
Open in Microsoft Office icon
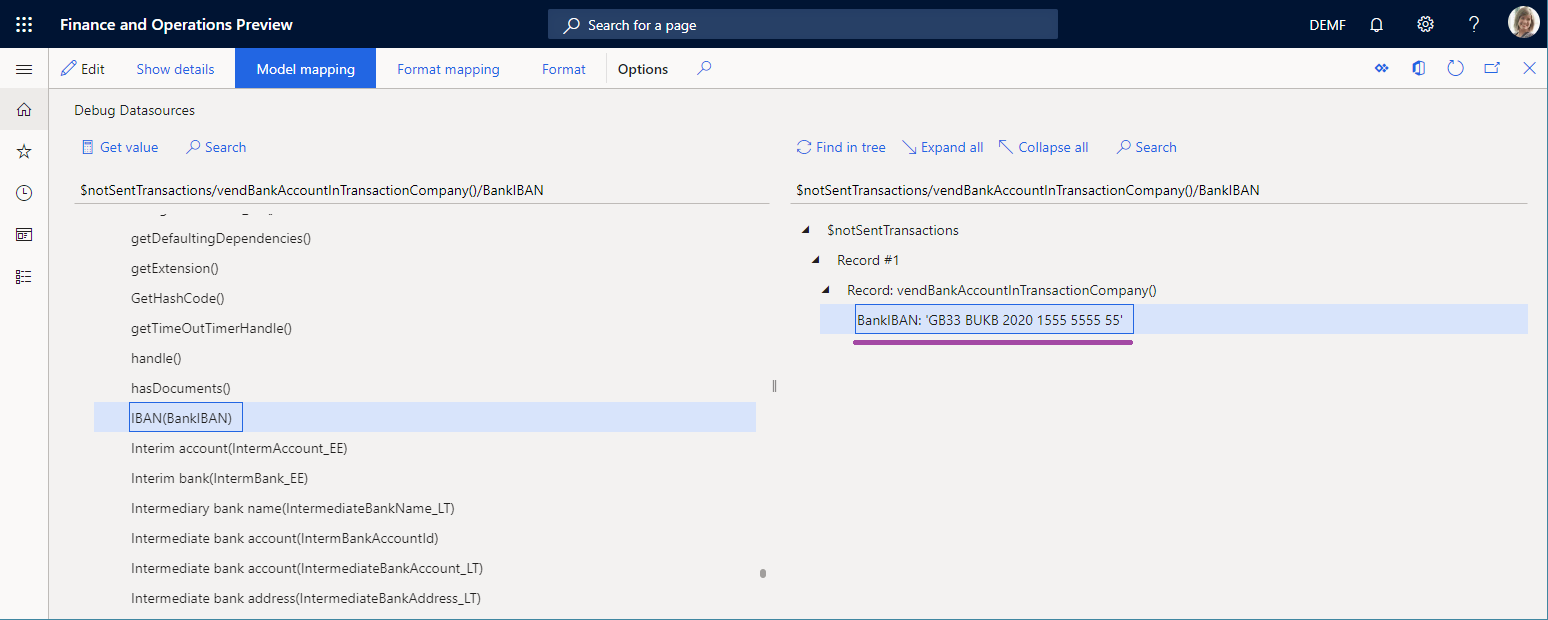(x=1418, y=69)
